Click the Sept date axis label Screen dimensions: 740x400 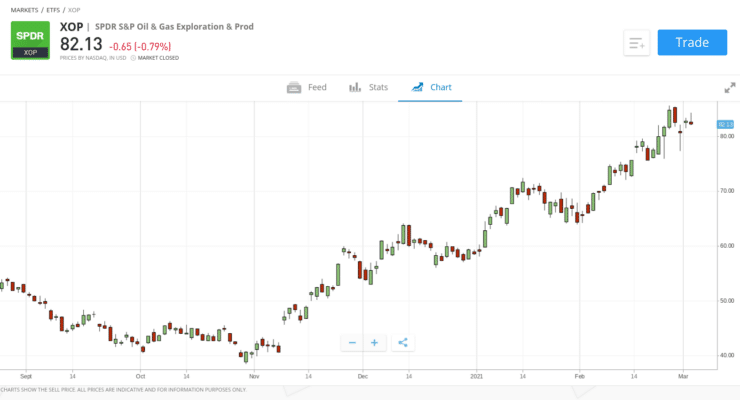(x=26, y=376)
